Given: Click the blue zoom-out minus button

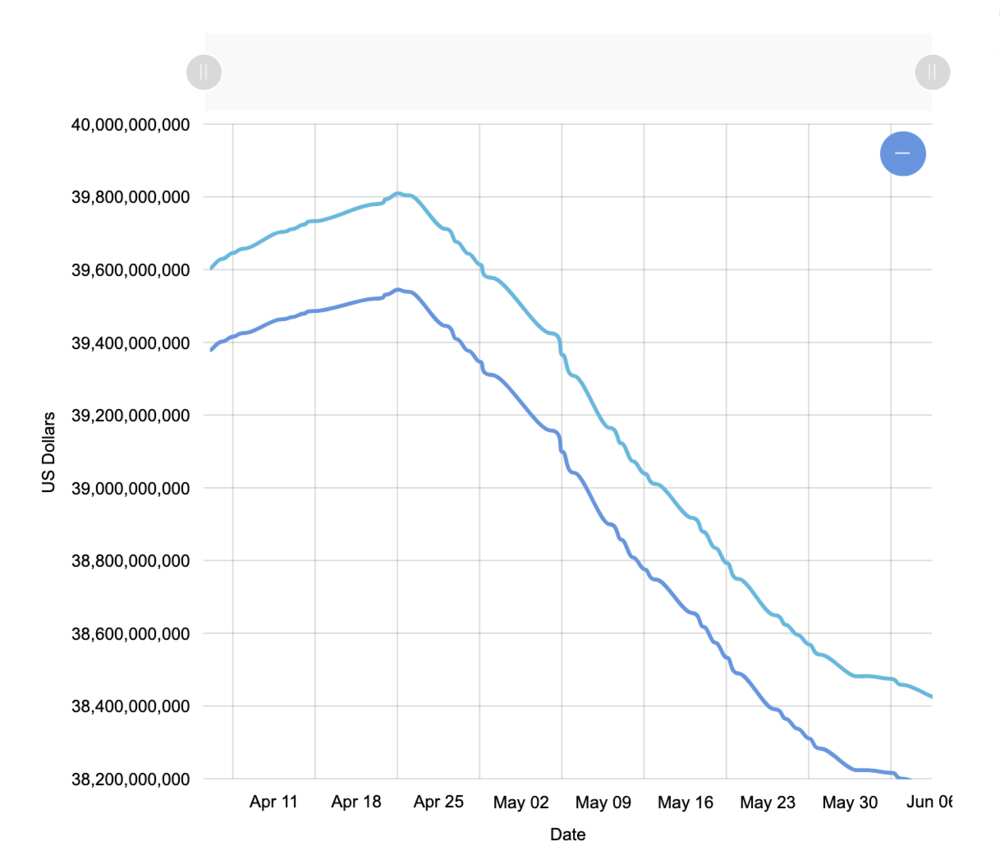Looking at the screenshot, I should pos(902,154).
